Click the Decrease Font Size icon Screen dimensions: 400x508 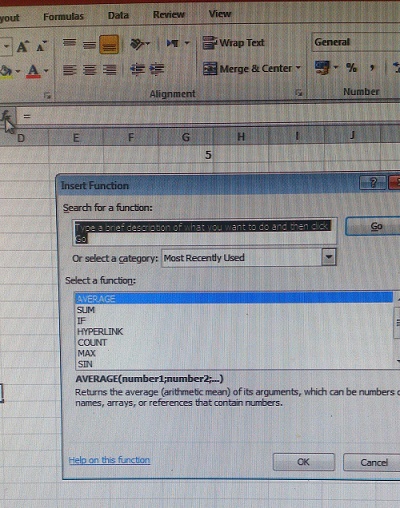coord(41,46)
